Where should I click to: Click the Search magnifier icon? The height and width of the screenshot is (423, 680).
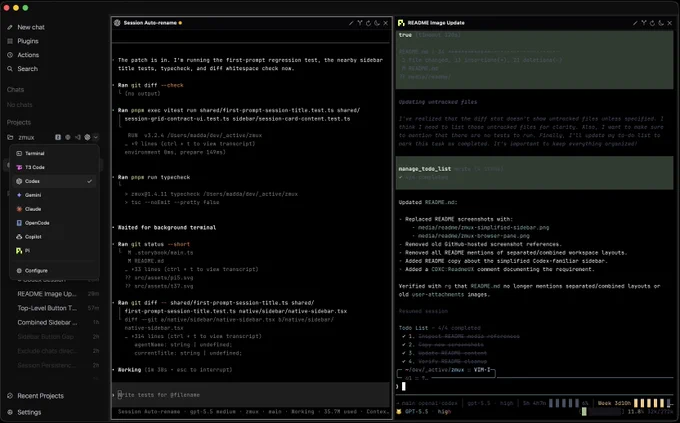[10, 69]
